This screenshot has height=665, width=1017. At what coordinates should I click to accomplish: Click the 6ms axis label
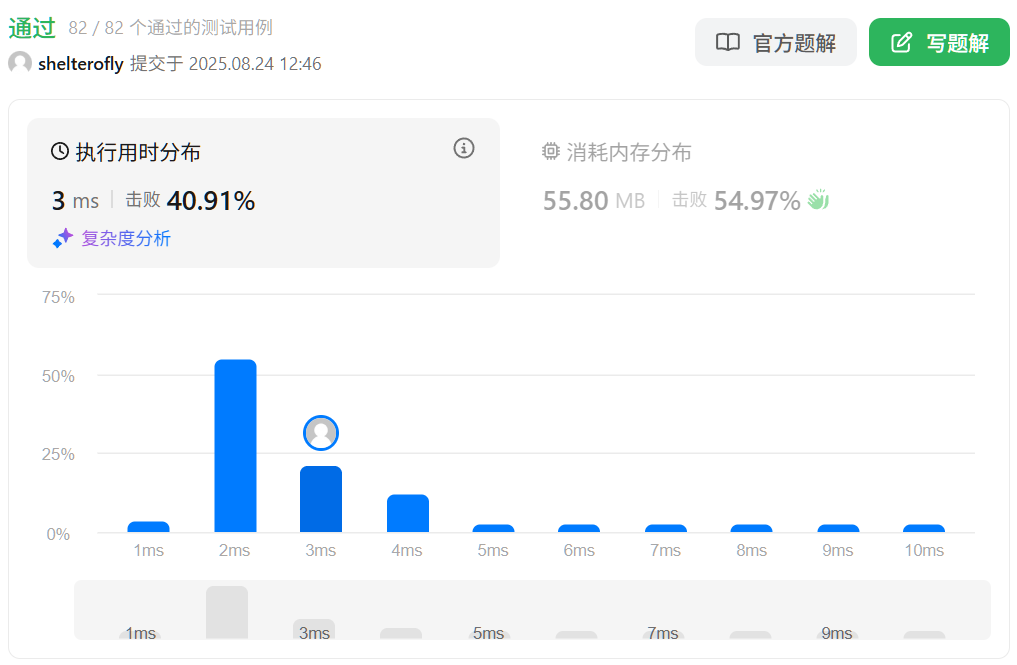coord(579,550)
